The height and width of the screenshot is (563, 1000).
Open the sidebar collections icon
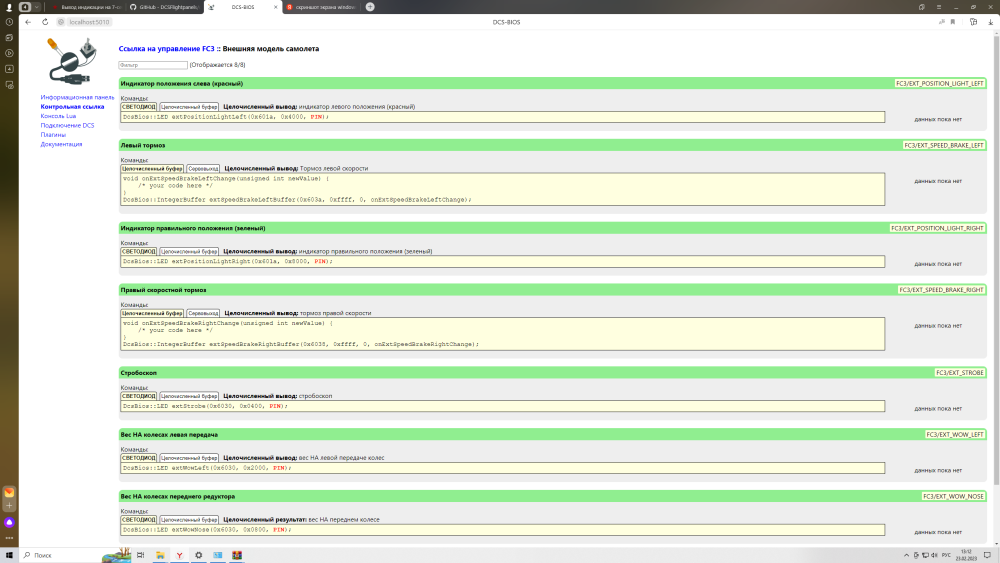9,38
